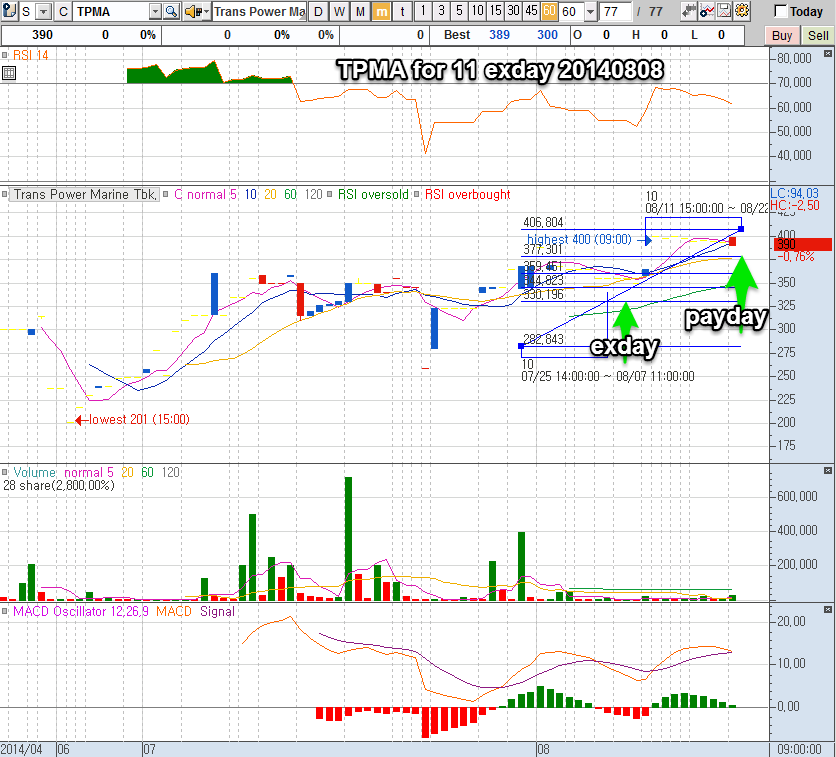This screenshot has width=836, height=757.
Task: Close the RSI panel with its X box
Action: pos(827,54)
